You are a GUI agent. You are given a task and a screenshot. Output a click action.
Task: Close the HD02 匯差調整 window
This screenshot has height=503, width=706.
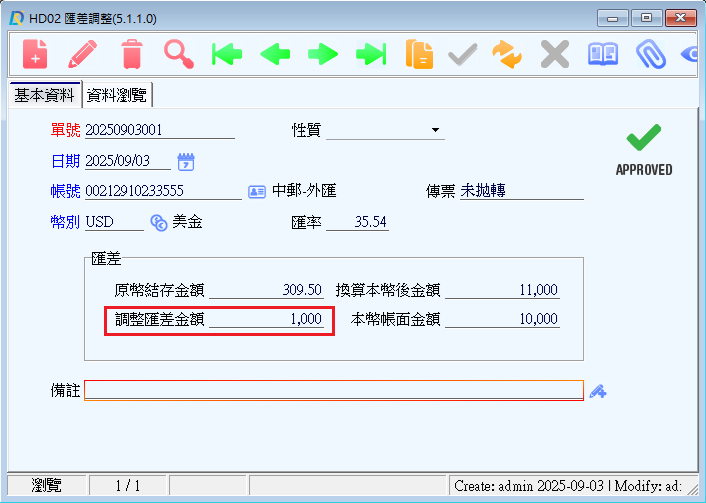(680, 18)
